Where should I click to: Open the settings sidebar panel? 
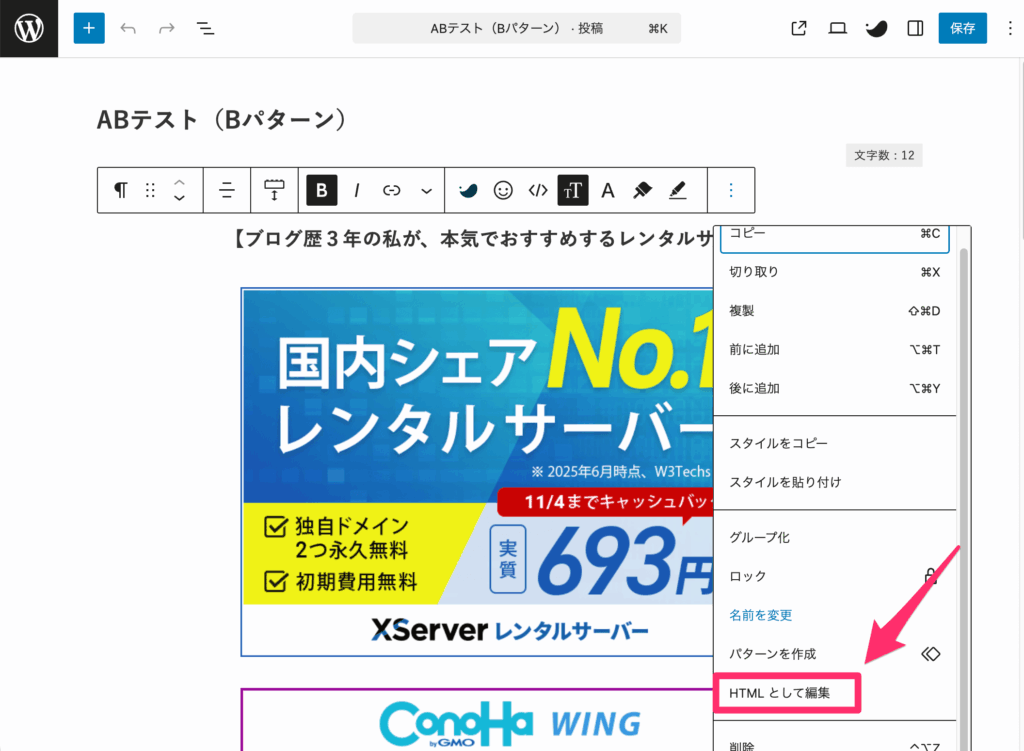(x=914, y=28)
